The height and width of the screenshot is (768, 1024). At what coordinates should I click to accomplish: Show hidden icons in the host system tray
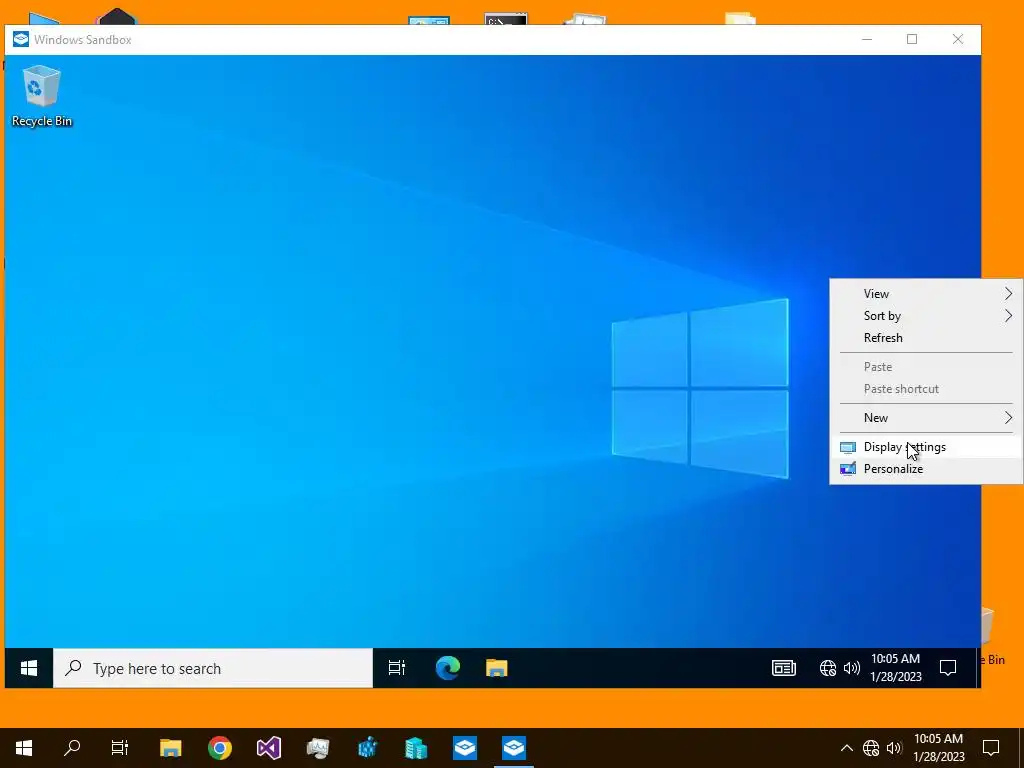pos(846,748)
